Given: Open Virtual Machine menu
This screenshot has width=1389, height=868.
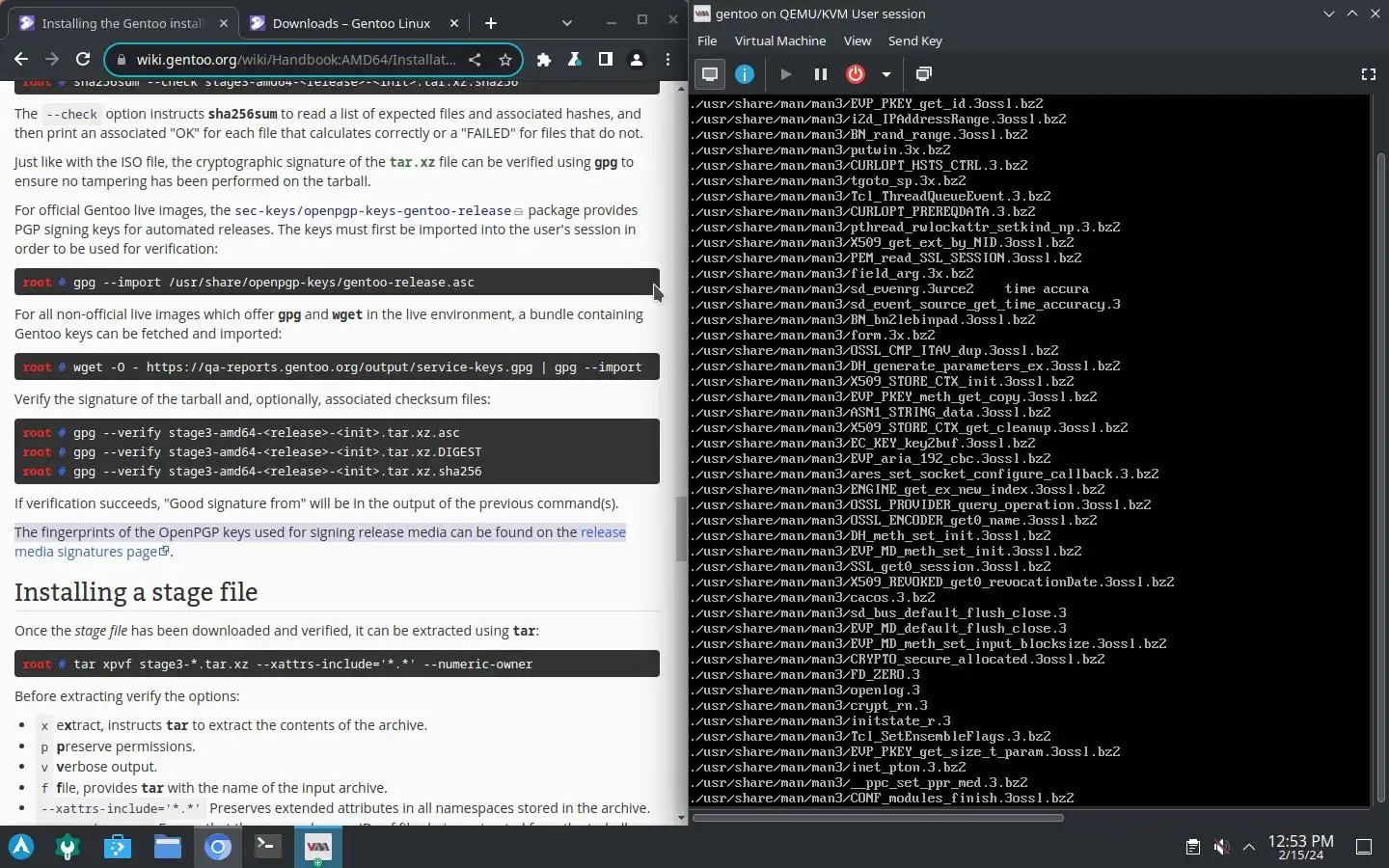Looking at the screenshot, I should tap(780, 41).
